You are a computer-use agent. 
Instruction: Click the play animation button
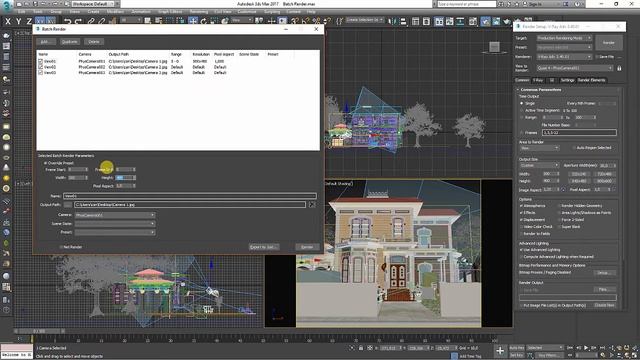pos(586,348)
